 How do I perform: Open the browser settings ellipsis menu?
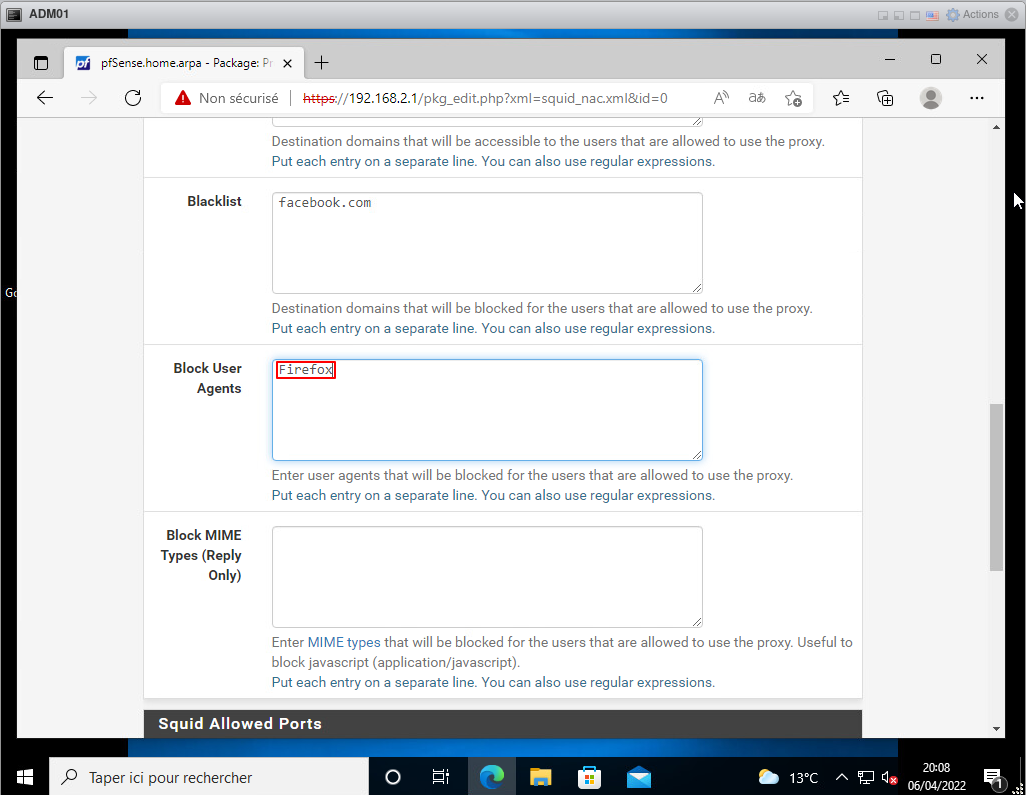click(977, 98)
